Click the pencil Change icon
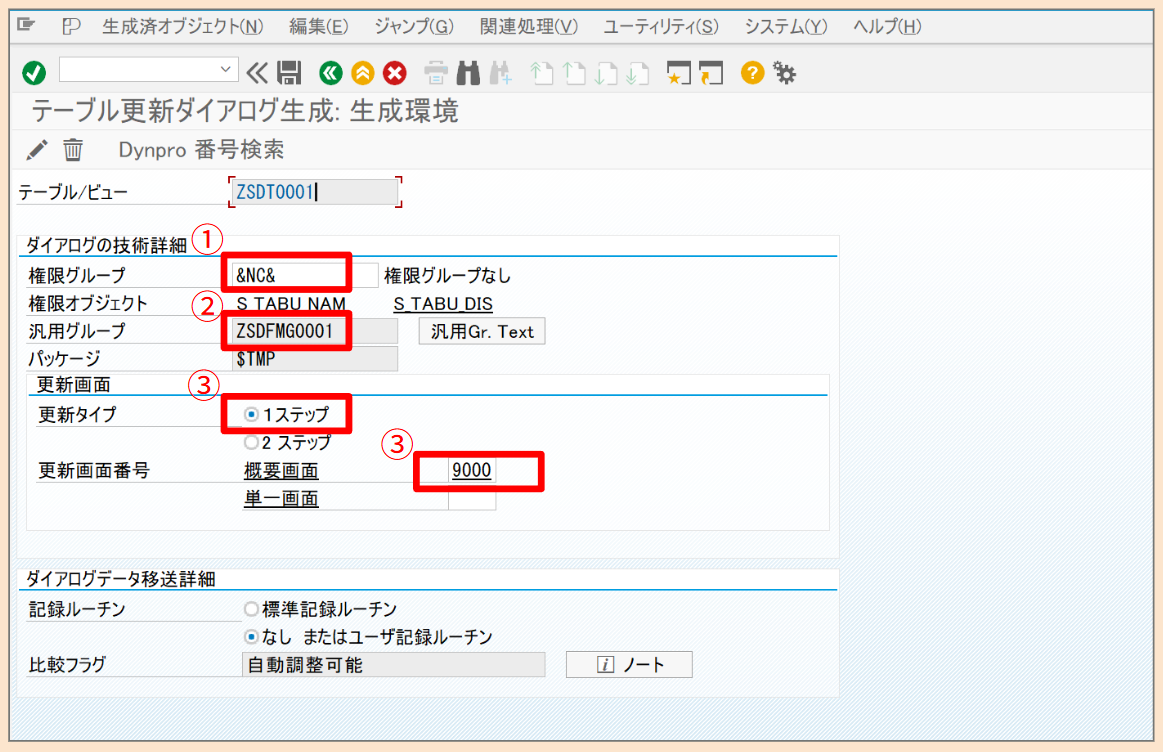Image resolution: width=1163 pixels, height=752 pixels. [x=37, y=150]
